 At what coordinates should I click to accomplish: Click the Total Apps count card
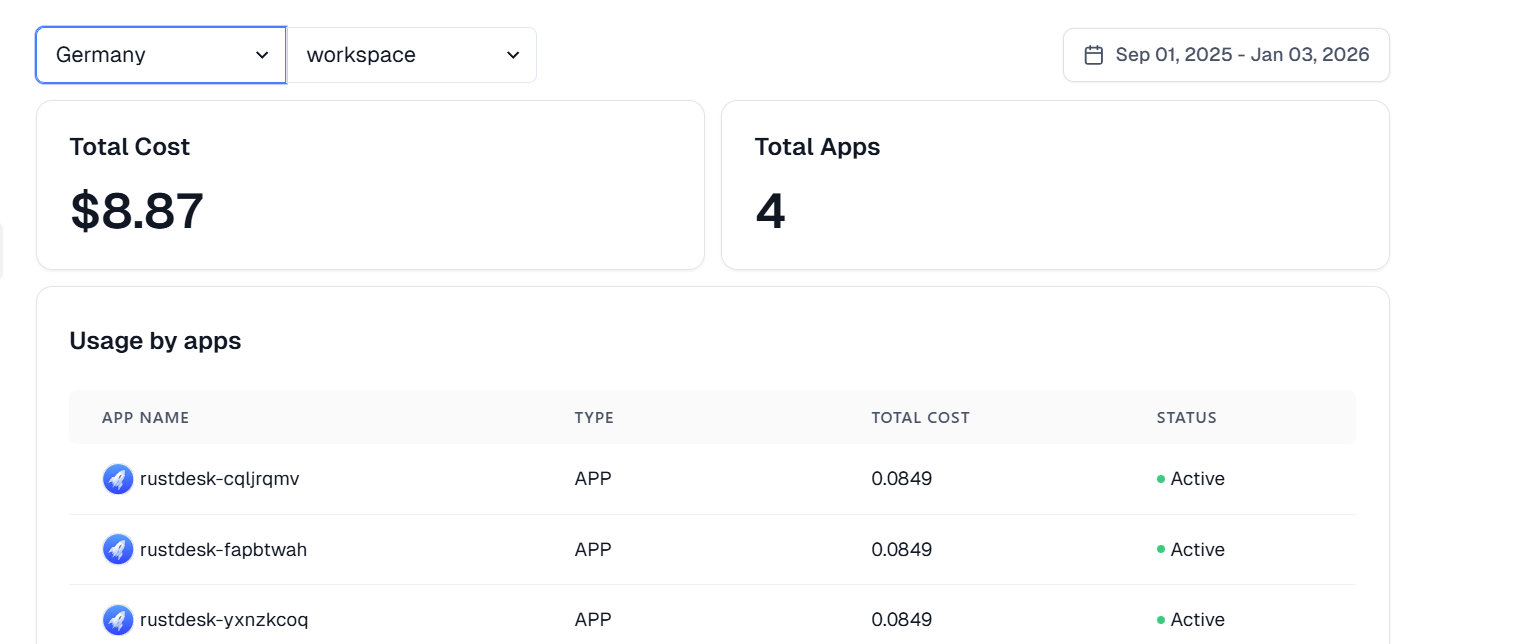point(1055,185)
